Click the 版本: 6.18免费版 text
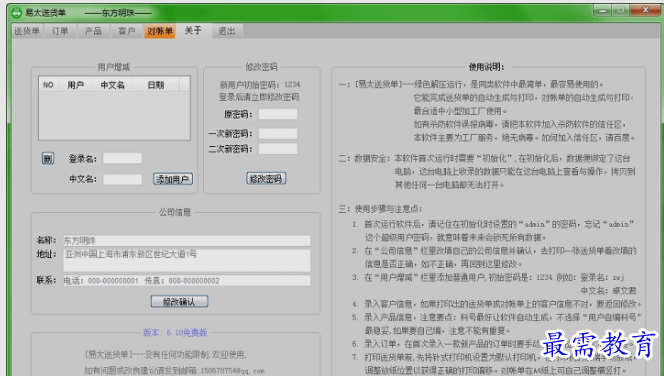 pos(175,332)
